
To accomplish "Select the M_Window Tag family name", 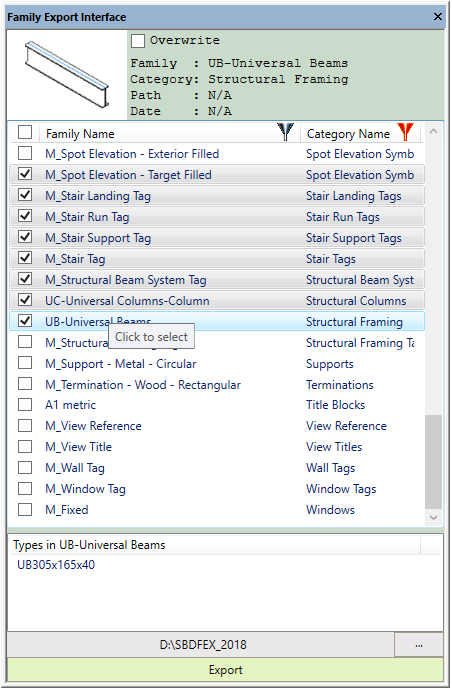I will click(85, 489).
